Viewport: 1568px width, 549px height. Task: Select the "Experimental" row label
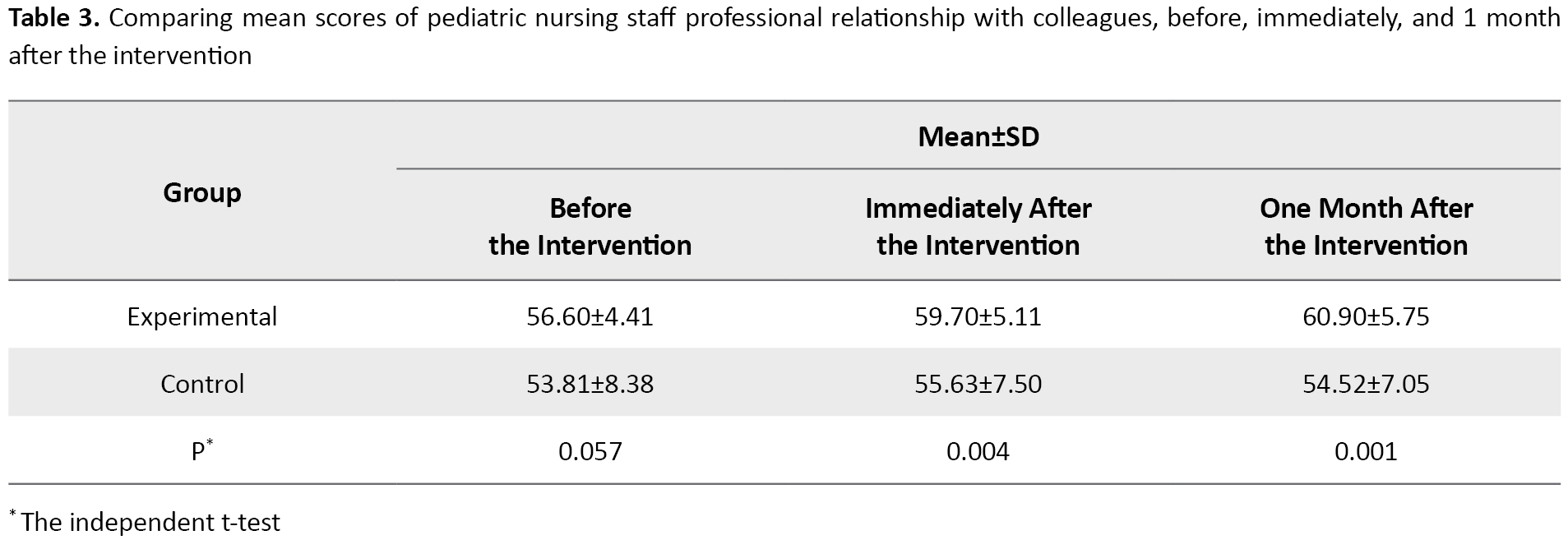pyautogui.click(x=202, y=316)
